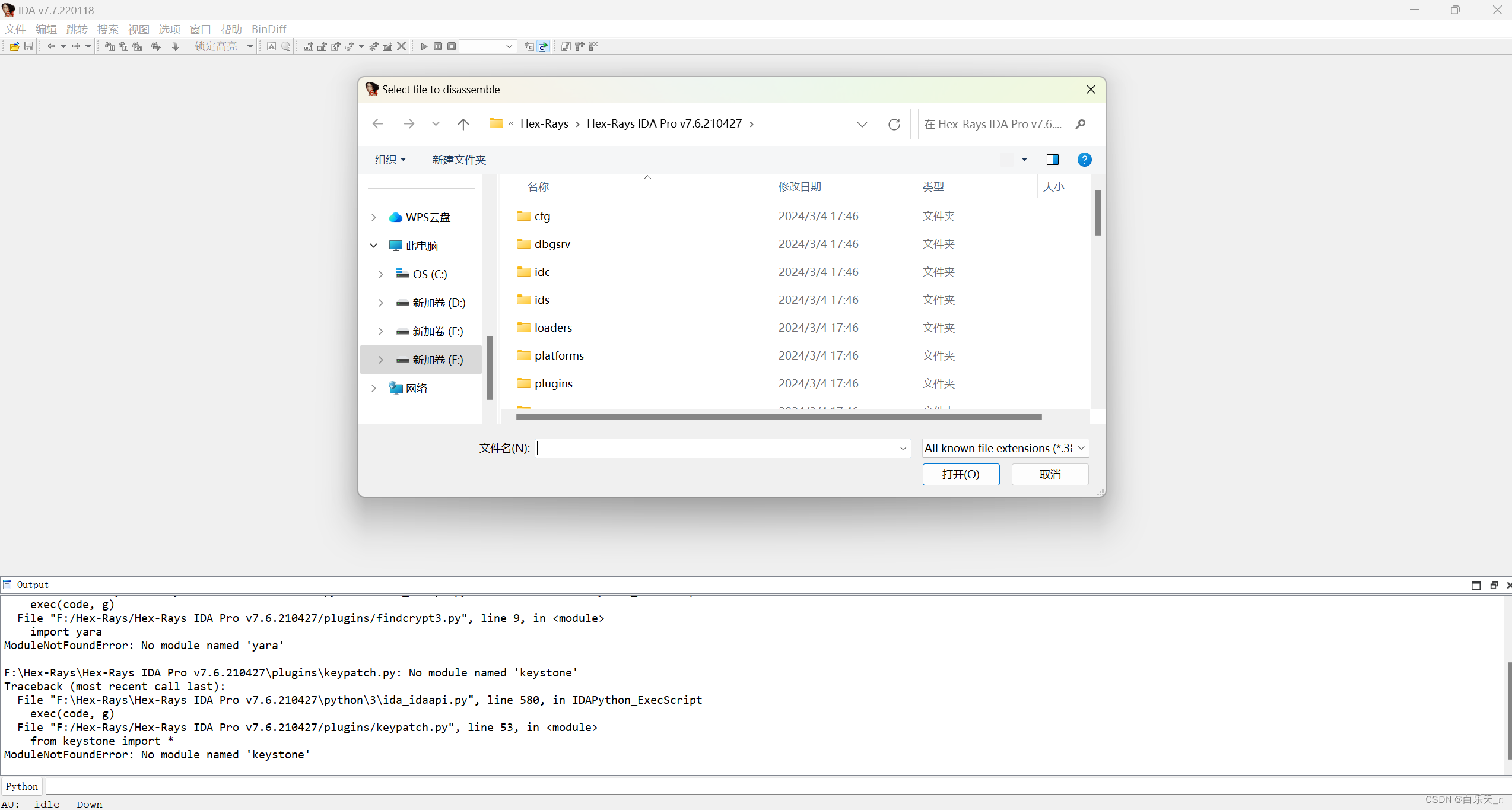Image resolution: width=1512 pixels, height=810 pixels.
Task: Click the Search binary sequence binoculars icon
Action: pos(137,46)
